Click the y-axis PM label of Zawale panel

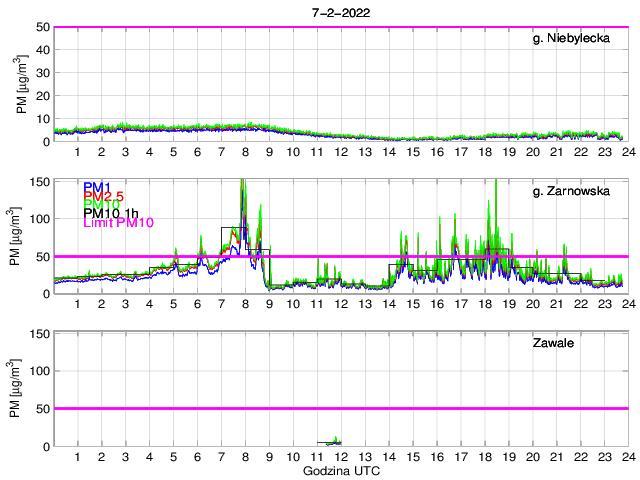22,389
